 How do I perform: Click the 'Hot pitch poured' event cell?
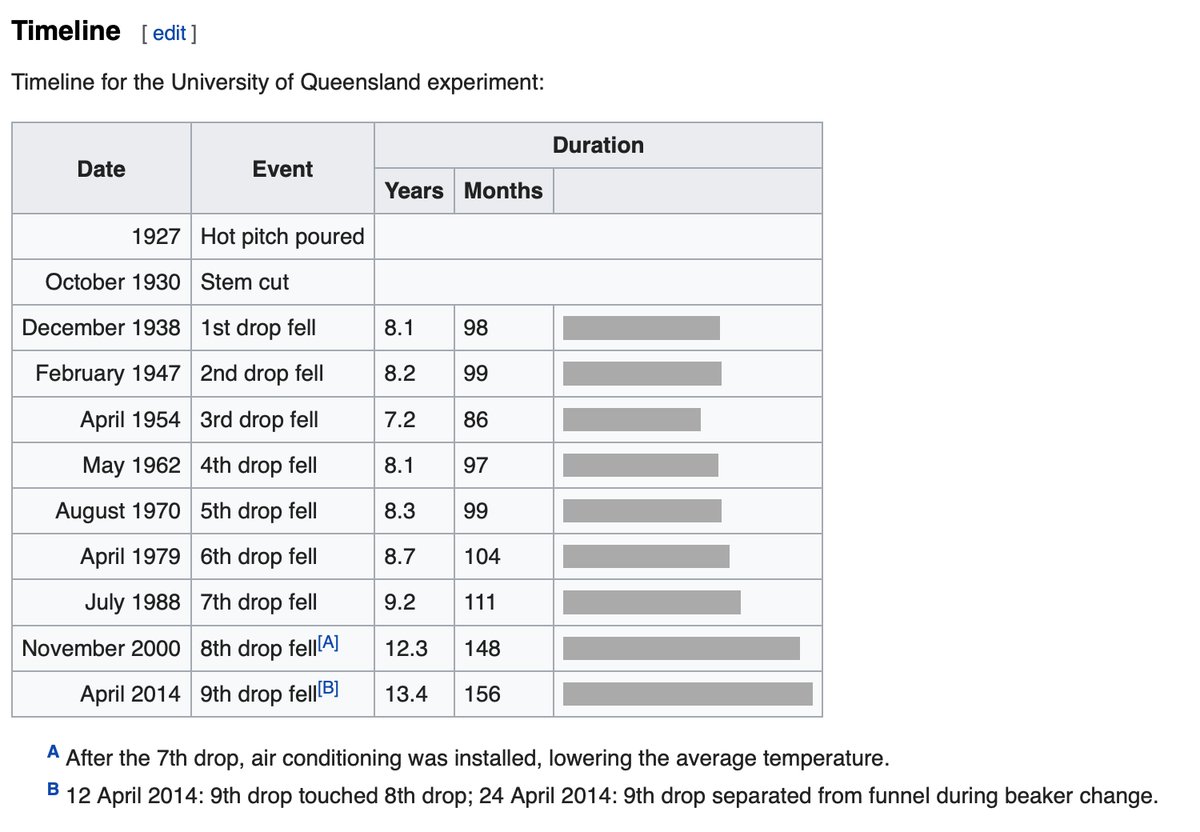(x=282, y=237)
